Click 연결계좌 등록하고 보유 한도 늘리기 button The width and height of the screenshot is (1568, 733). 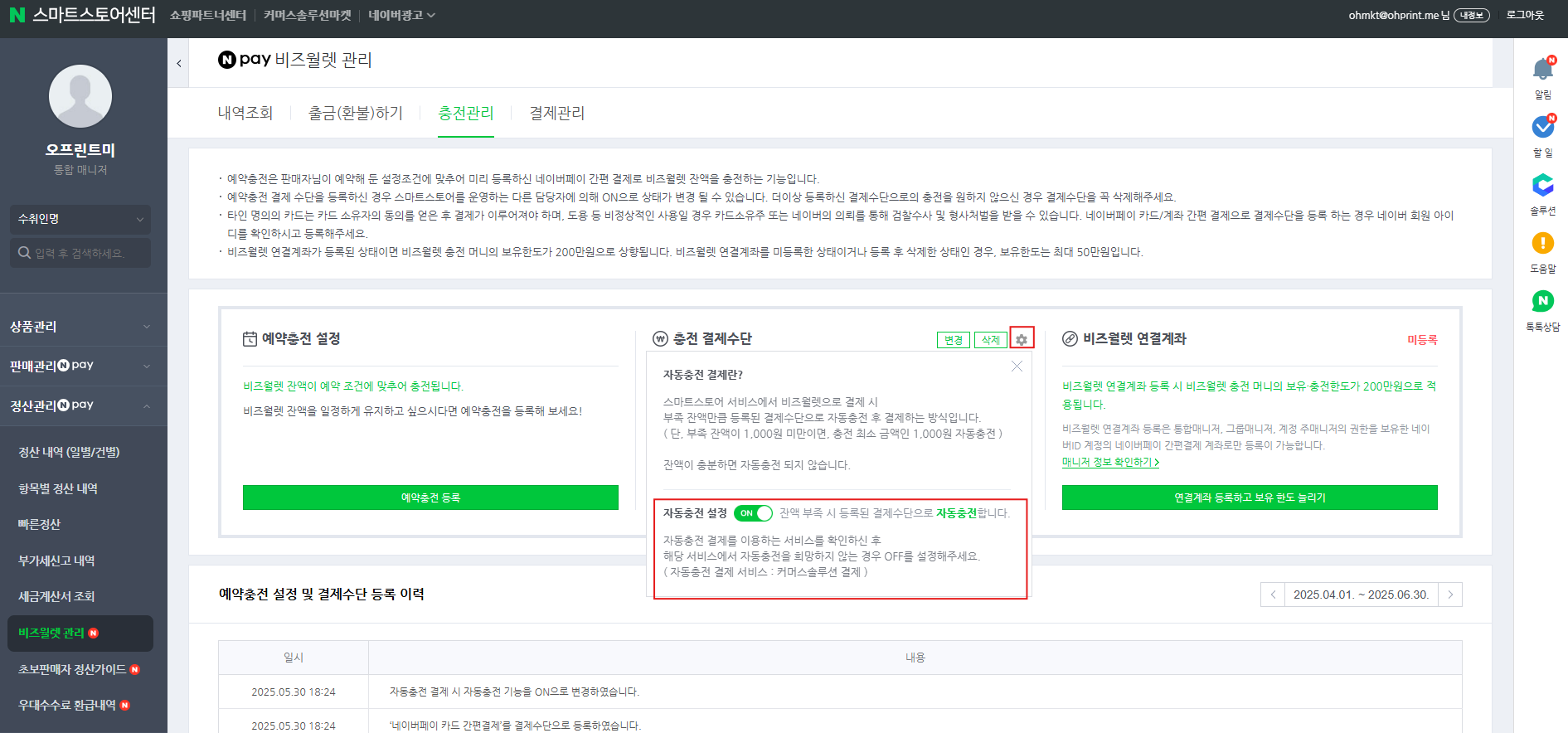[1250, 498]
